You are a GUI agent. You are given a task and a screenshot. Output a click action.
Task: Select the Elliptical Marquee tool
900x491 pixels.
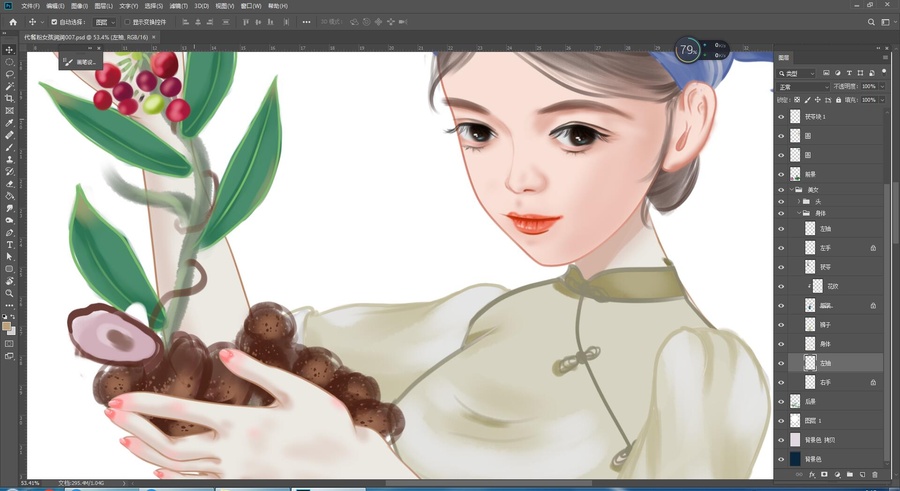(9, 62)
